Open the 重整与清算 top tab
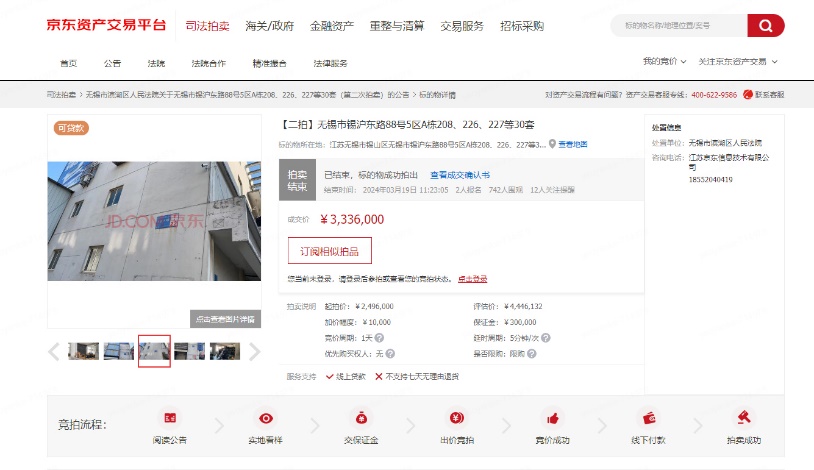814x470 pixels. [x=397, y=26]
